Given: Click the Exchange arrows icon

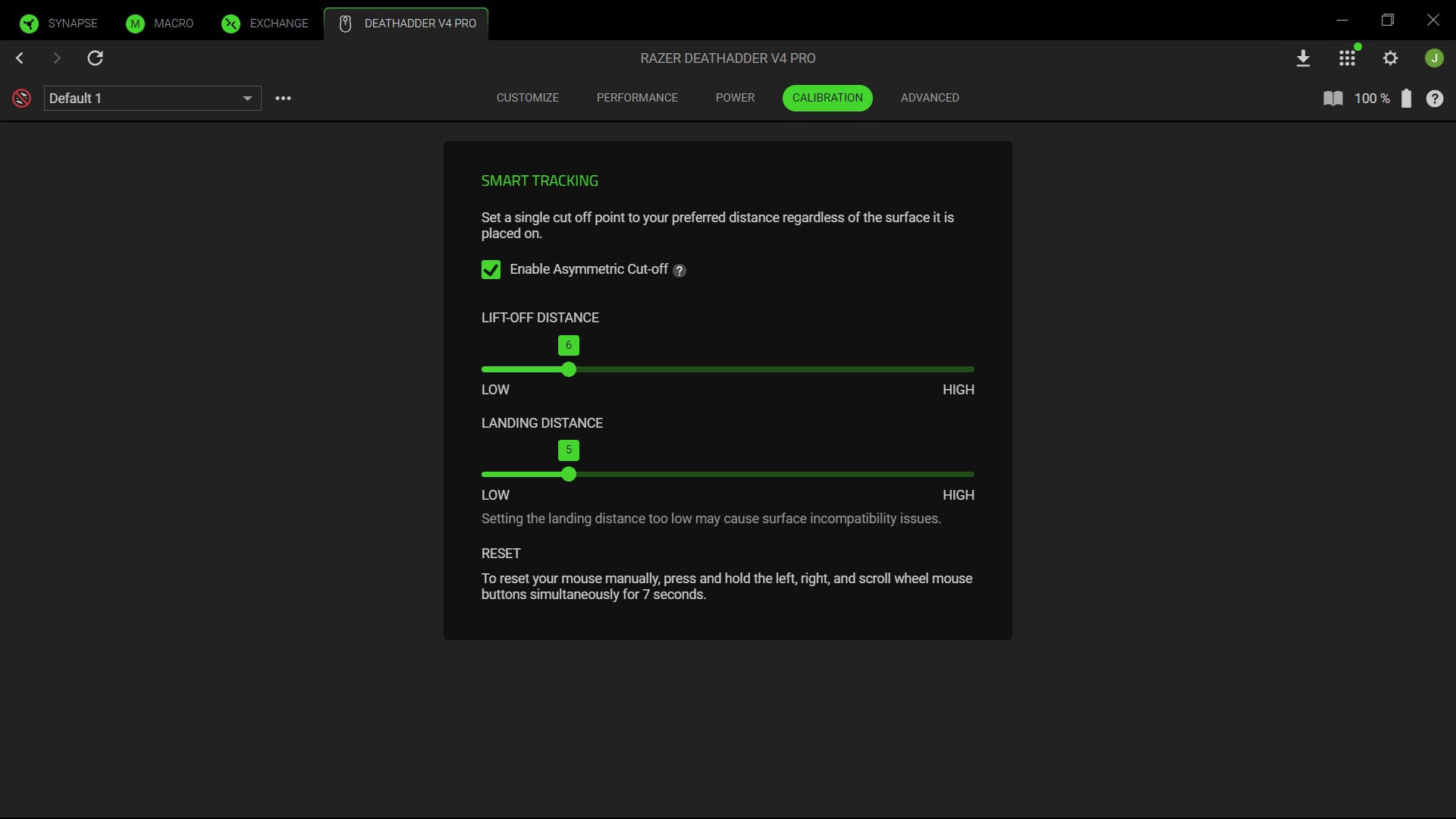Looking at the screenshot, I should click(231, 24).
